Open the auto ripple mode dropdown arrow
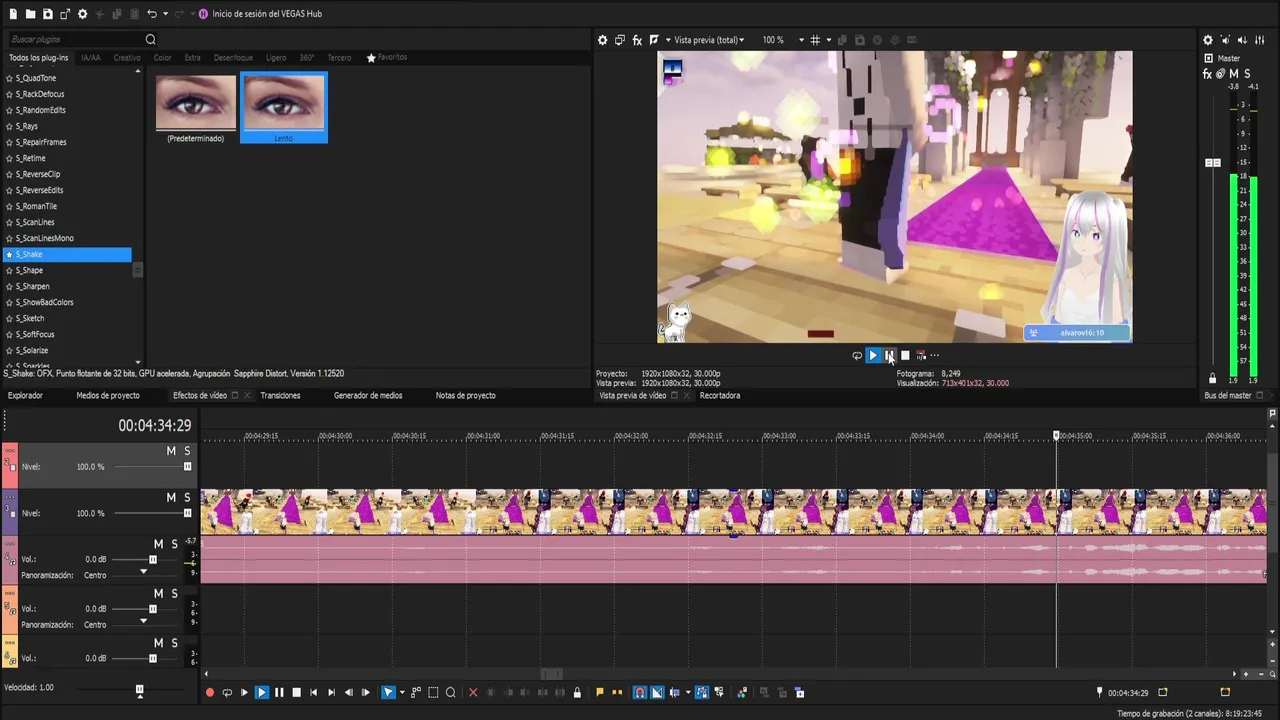 [x=688, y=692]
